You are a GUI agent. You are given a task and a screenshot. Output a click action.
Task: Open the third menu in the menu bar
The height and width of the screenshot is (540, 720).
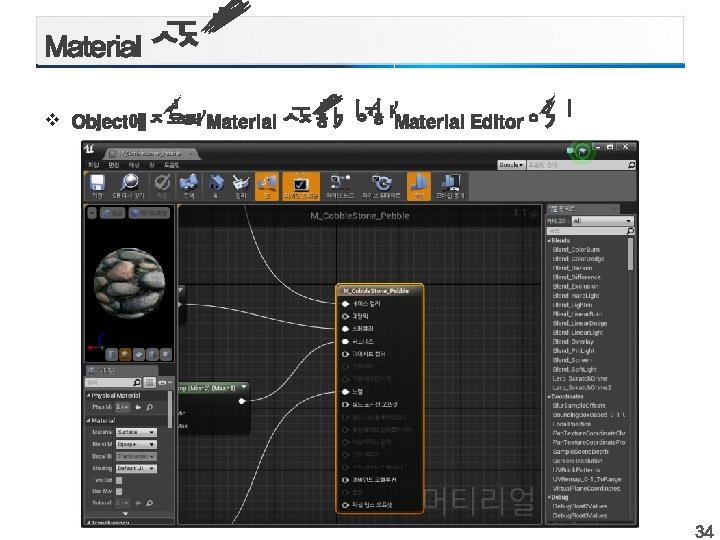click(x=134, y=165)
